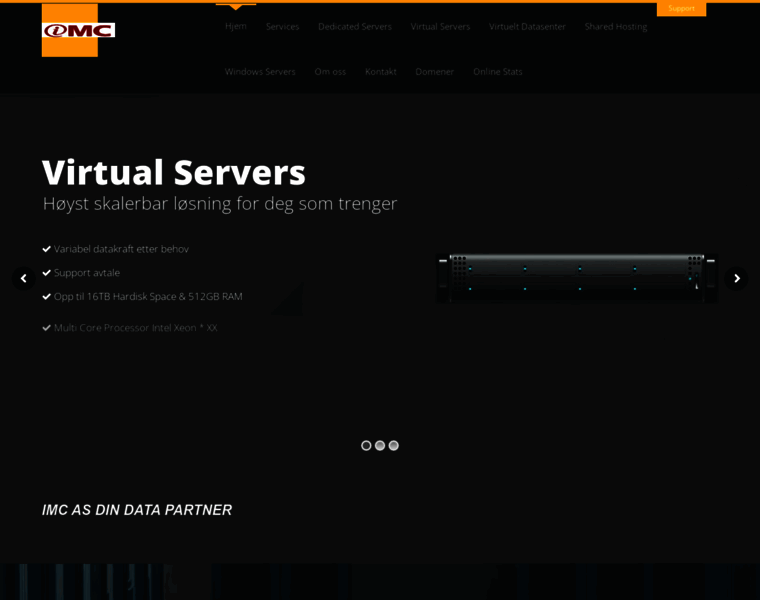Go to previous slide with left arrow

[x=23, y=278]
